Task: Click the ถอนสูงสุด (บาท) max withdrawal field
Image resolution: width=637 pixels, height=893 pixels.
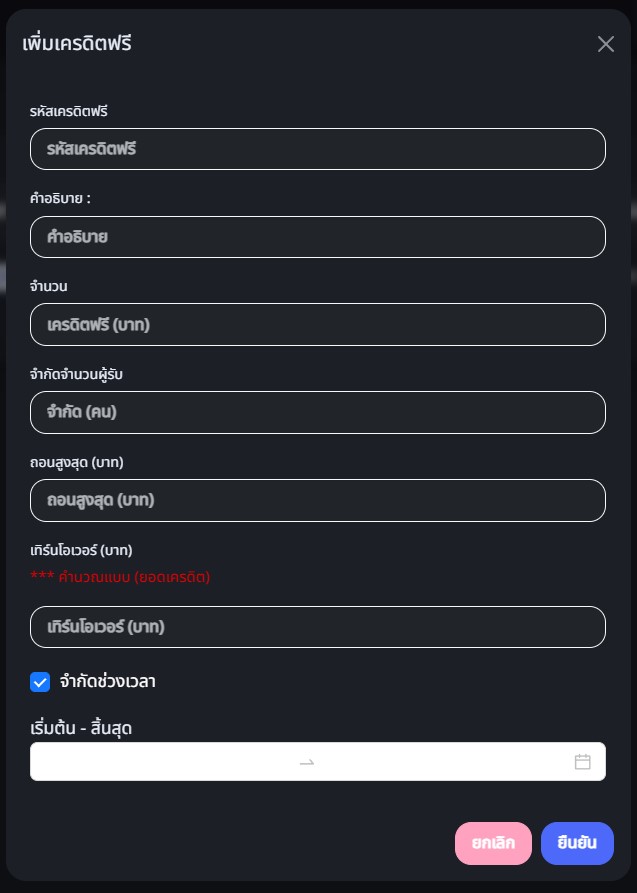Action: [317, 500]
